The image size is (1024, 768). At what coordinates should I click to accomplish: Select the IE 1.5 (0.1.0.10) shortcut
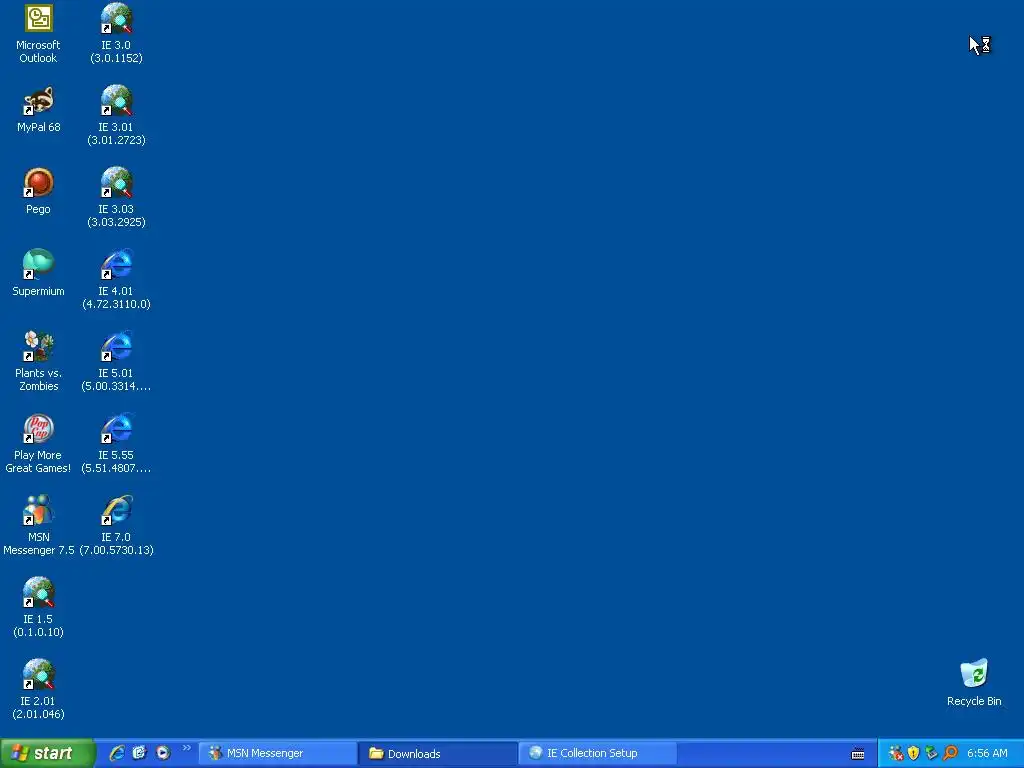pos(39,607)
